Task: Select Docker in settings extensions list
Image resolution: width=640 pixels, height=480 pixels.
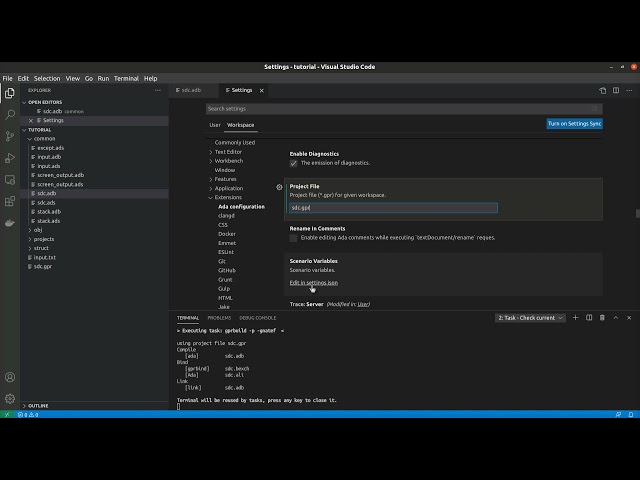Action: point(227,234)
